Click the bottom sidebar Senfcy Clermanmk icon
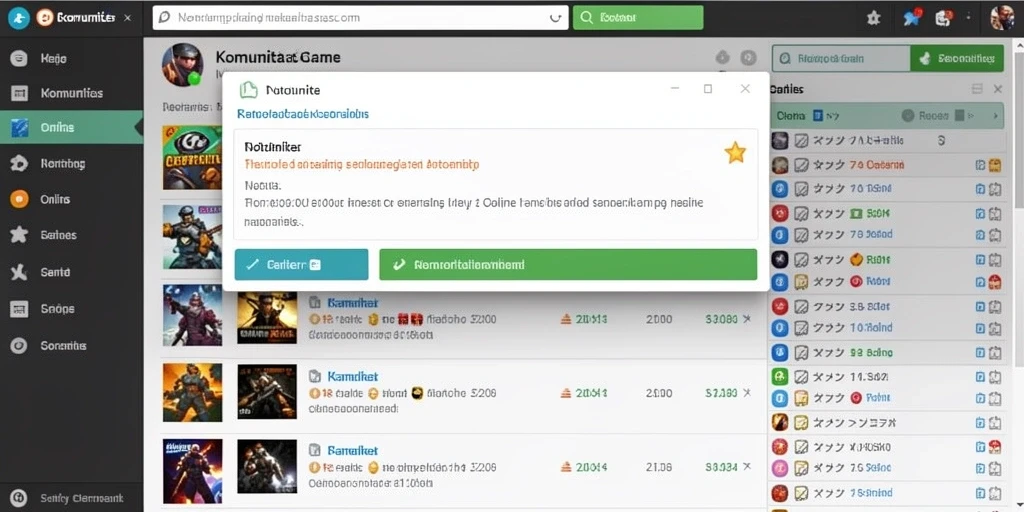Image resolution: width=1024 pixels, height=512 pixels. point(19,497)
